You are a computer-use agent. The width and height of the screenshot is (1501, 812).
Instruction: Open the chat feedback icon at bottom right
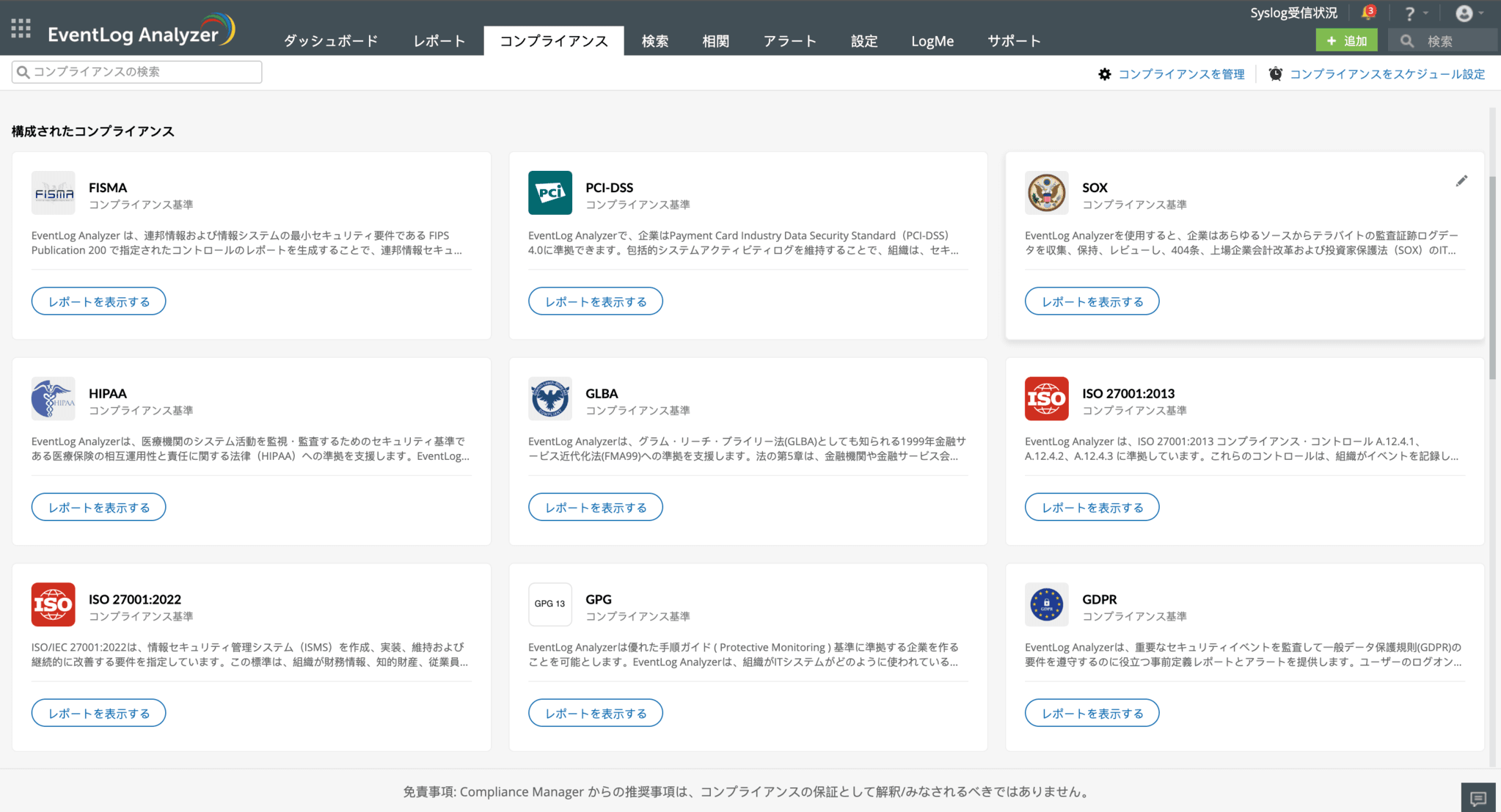pyautogui.click(x=1478, y=798)
